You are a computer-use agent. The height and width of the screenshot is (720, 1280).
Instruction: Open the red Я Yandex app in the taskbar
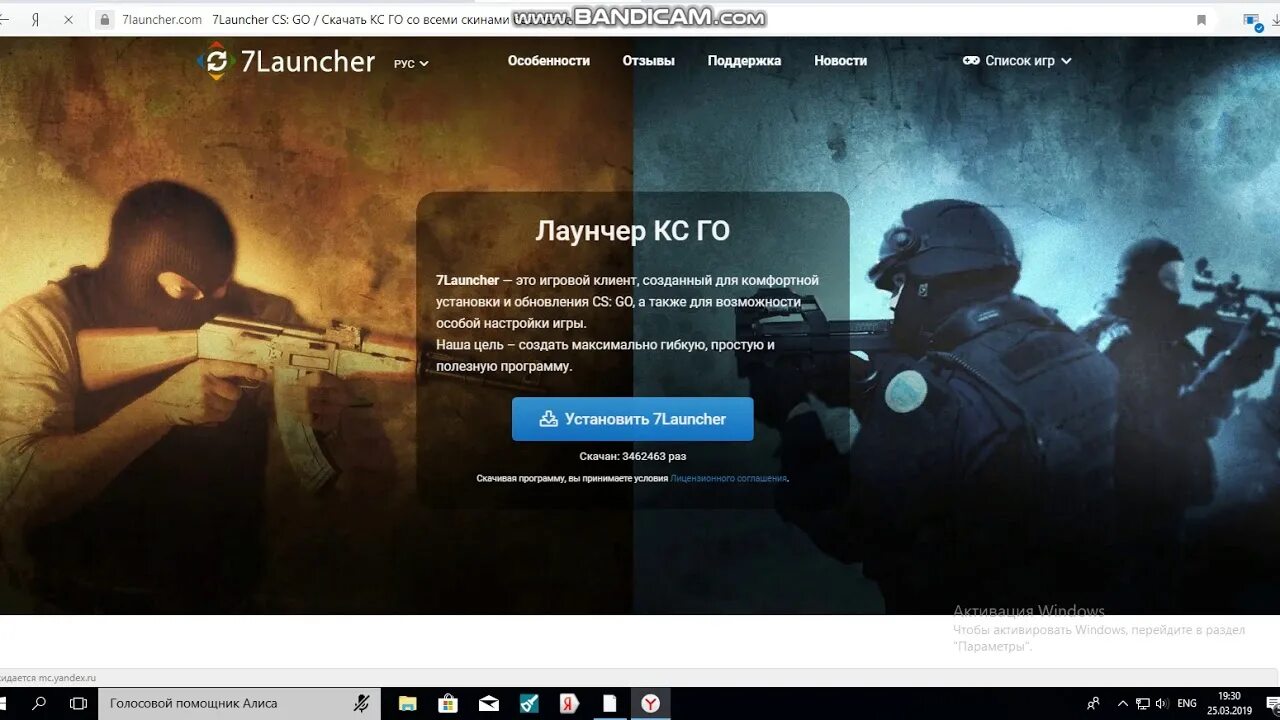click(x=570, y=704)
